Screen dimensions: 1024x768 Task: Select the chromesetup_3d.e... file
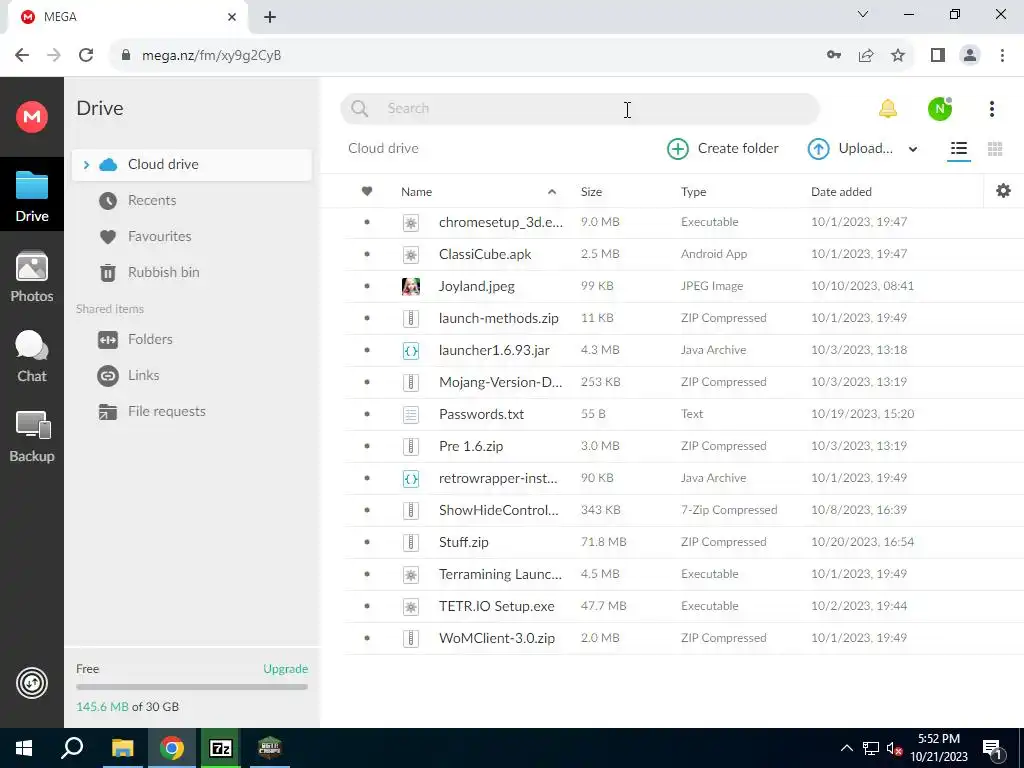[x=684, y=223]
